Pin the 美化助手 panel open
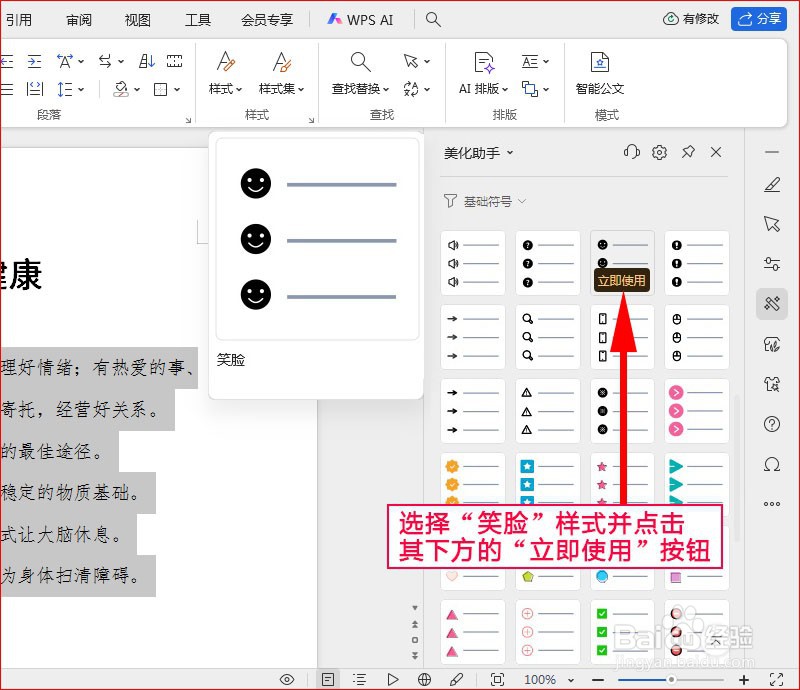The height and width of the screenshot is (690, 800). click(688, 152)
